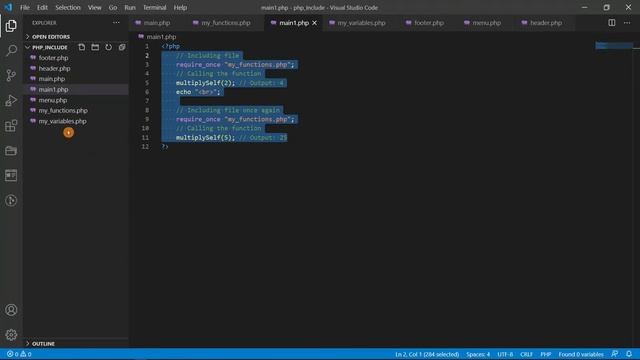Click the feedback icon in status bar
Screen dimensions: 640x360
615,354
